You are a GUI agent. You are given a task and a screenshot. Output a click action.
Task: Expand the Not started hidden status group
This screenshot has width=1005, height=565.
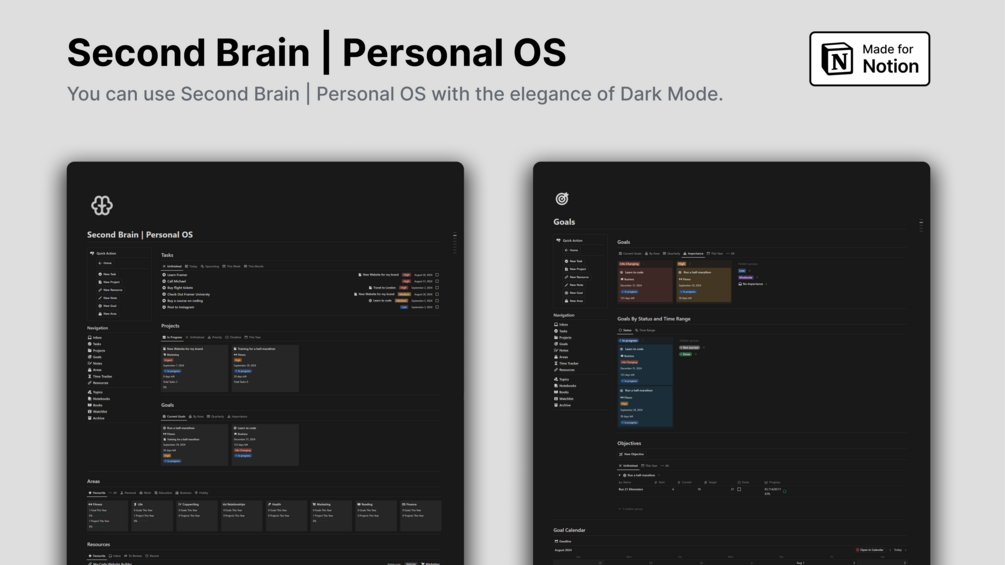coord(690,347)
